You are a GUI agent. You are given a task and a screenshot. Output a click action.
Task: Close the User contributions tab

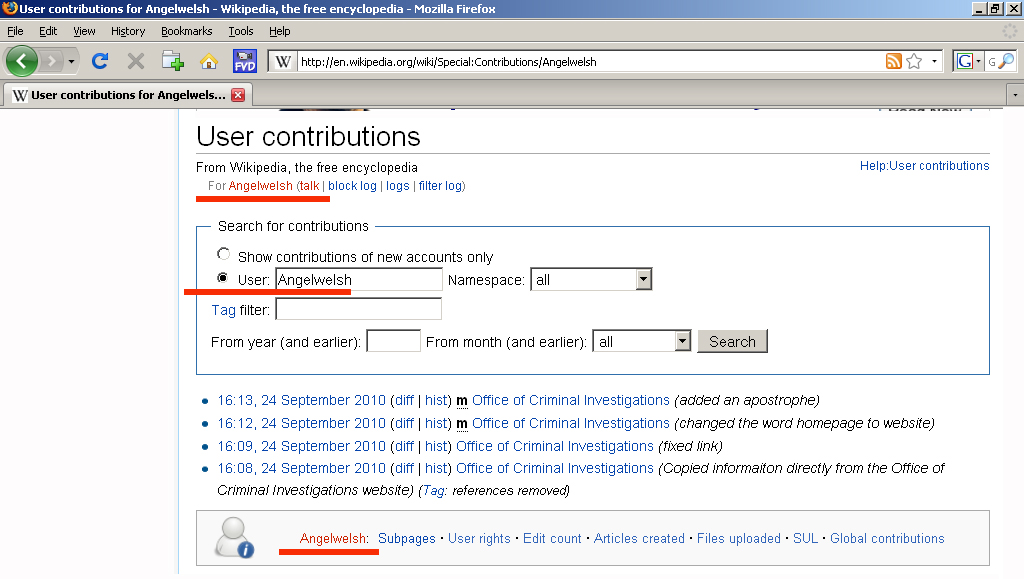point(238,95)
